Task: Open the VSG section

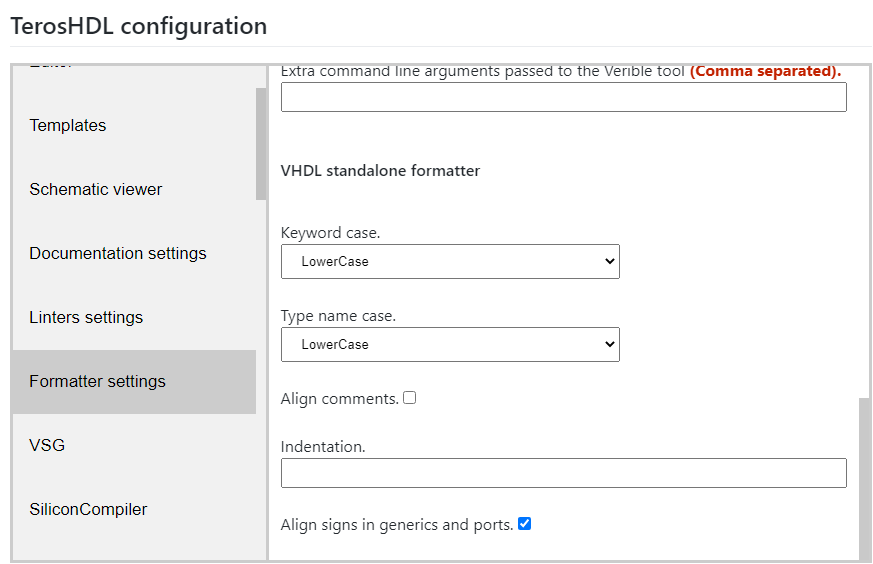Action: click(x=47, y=445)
